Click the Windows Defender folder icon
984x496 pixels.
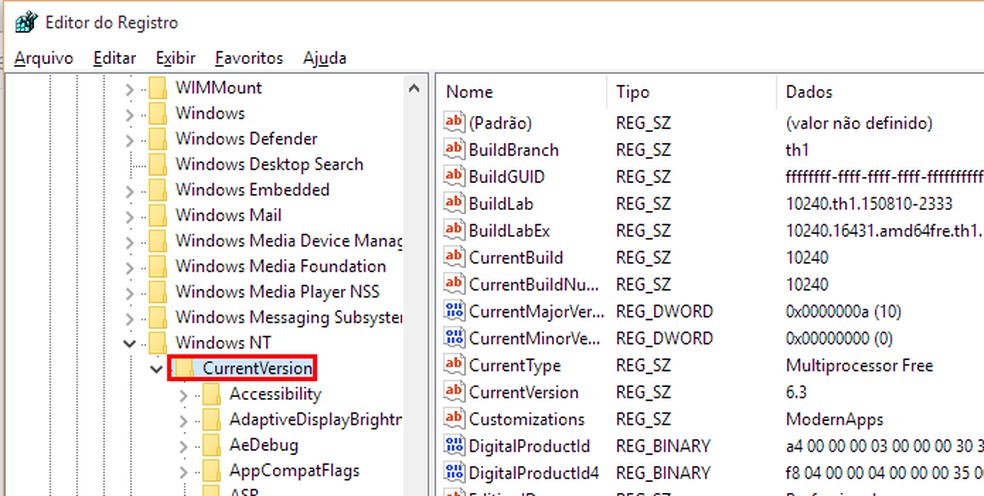click(x=157, y=139)
